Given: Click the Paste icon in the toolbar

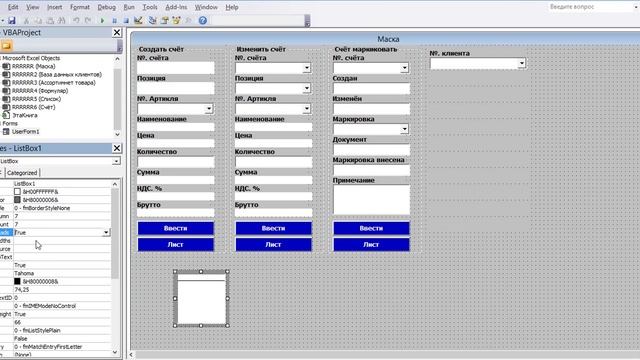Looking at the screenshot, I should click(50, 20).
